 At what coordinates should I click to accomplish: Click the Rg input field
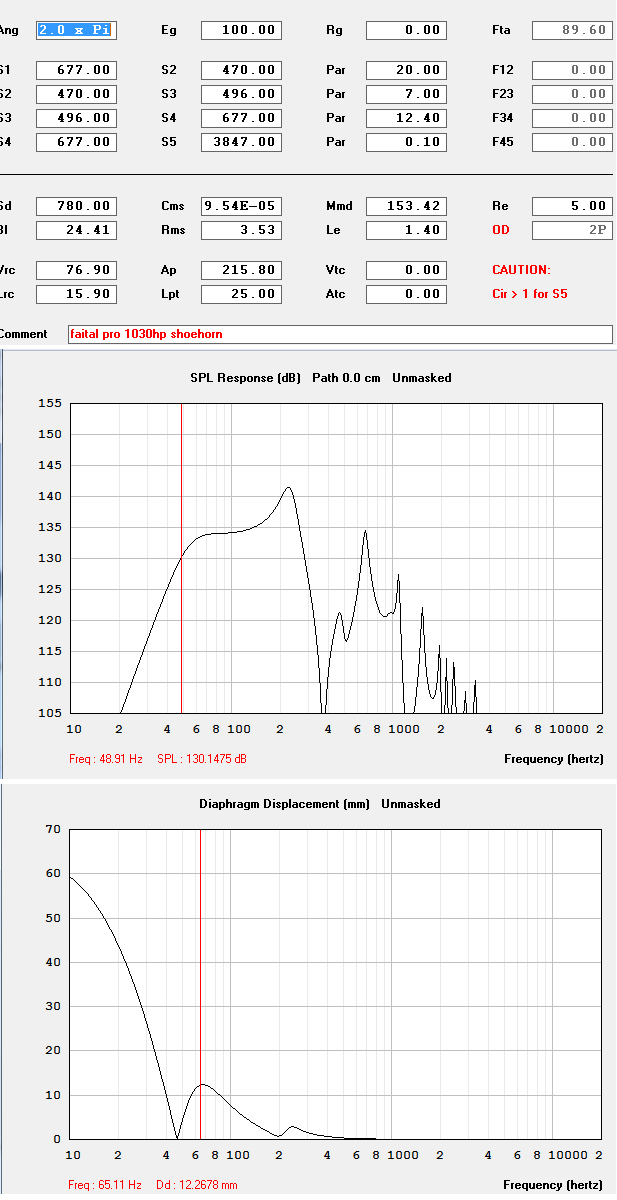click(406, 30)
